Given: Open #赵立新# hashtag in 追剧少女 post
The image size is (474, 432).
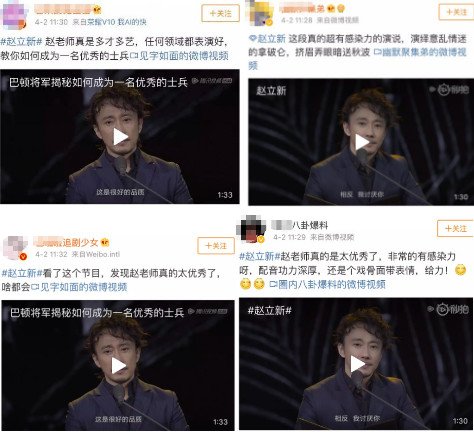Looking at the screenshot, I should point(22,273).
